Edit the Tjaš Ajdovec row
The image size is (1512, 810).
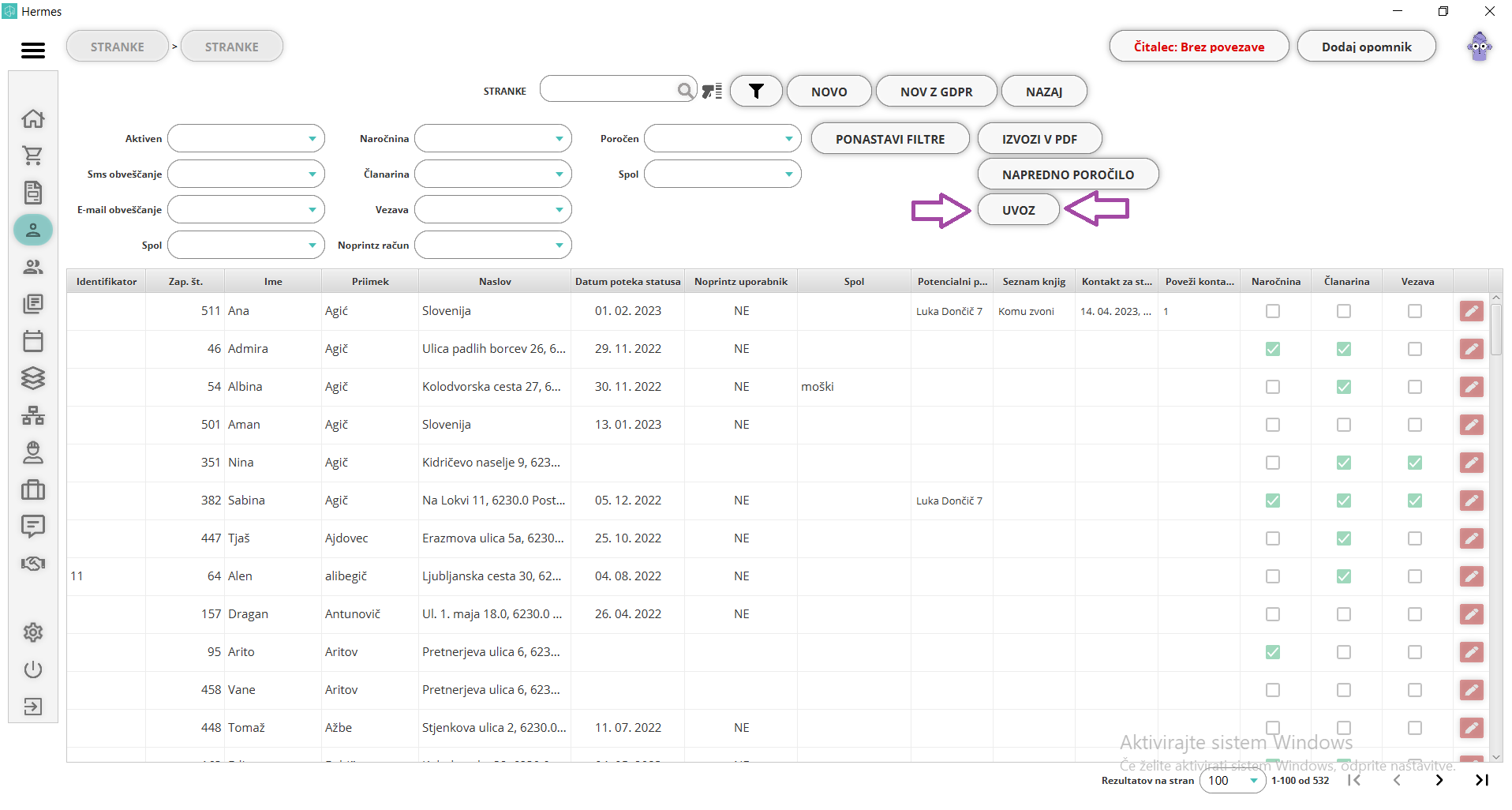(1471, 538)
